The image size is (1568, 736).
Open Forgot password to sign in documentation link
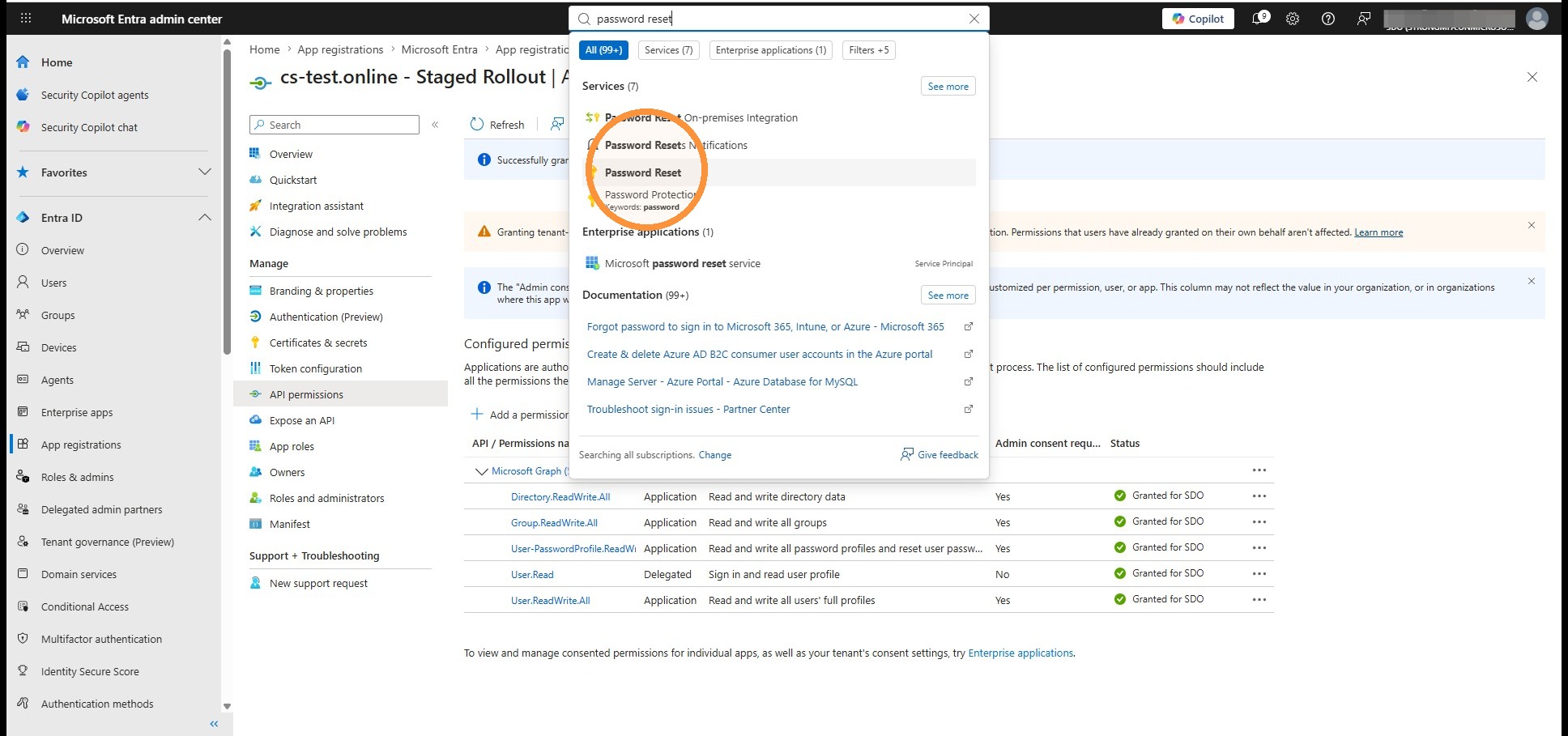click(765, 326)
